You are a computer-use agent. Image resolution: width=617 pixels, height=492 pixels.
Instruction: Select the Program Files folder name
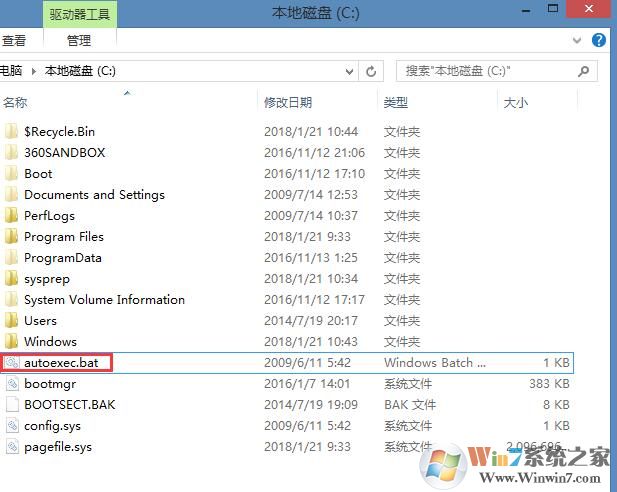coord(64,237)
